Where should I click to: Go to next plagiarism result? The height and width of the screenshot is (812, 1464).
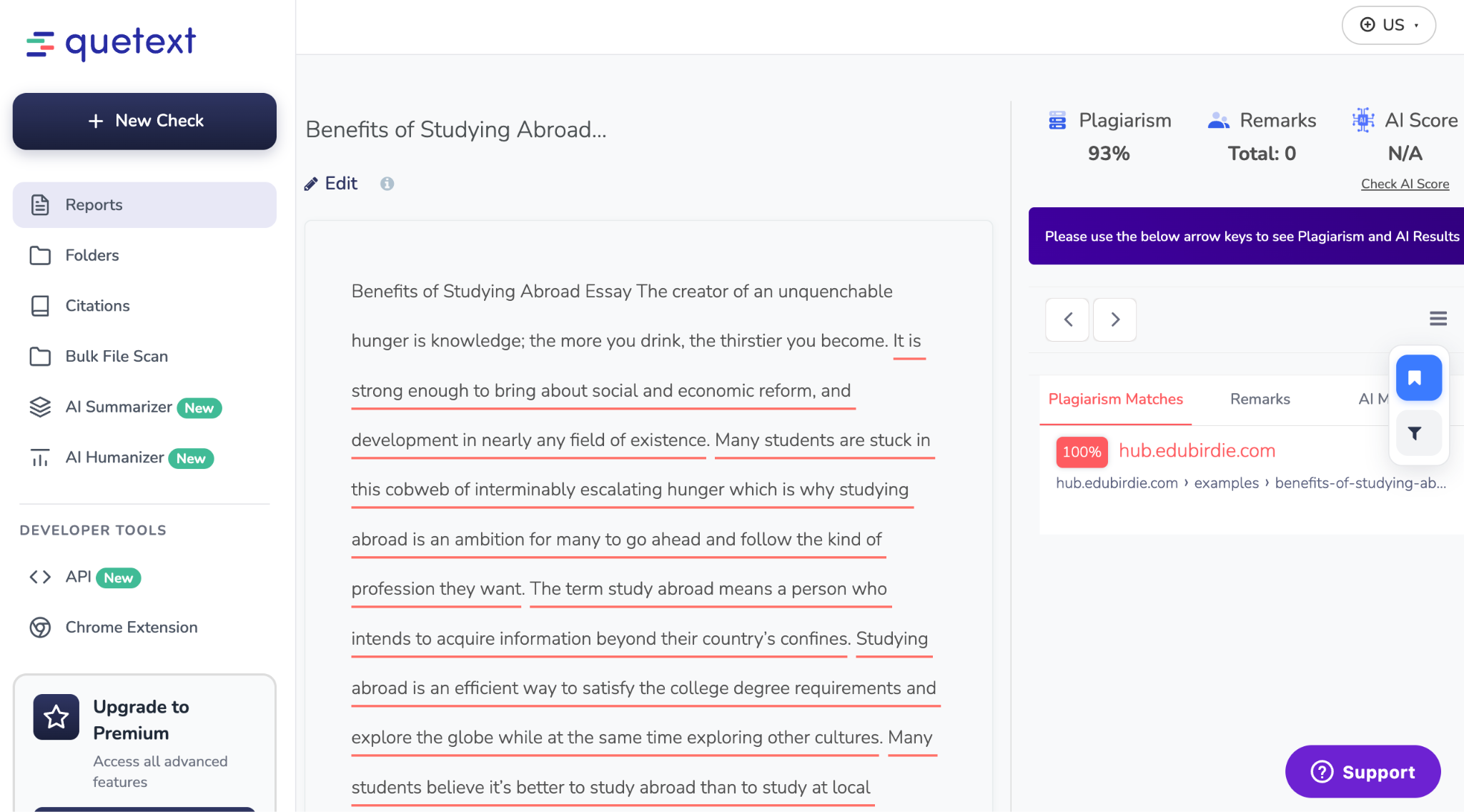point(1114,320)
